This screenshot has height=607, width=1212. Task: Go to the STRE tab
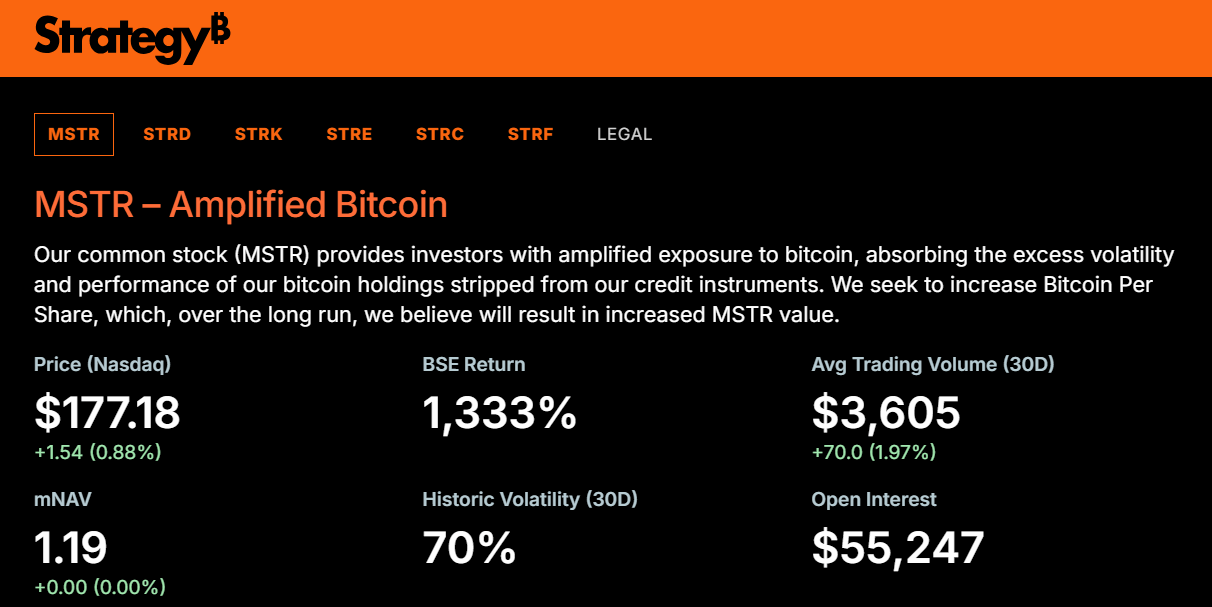349,134
